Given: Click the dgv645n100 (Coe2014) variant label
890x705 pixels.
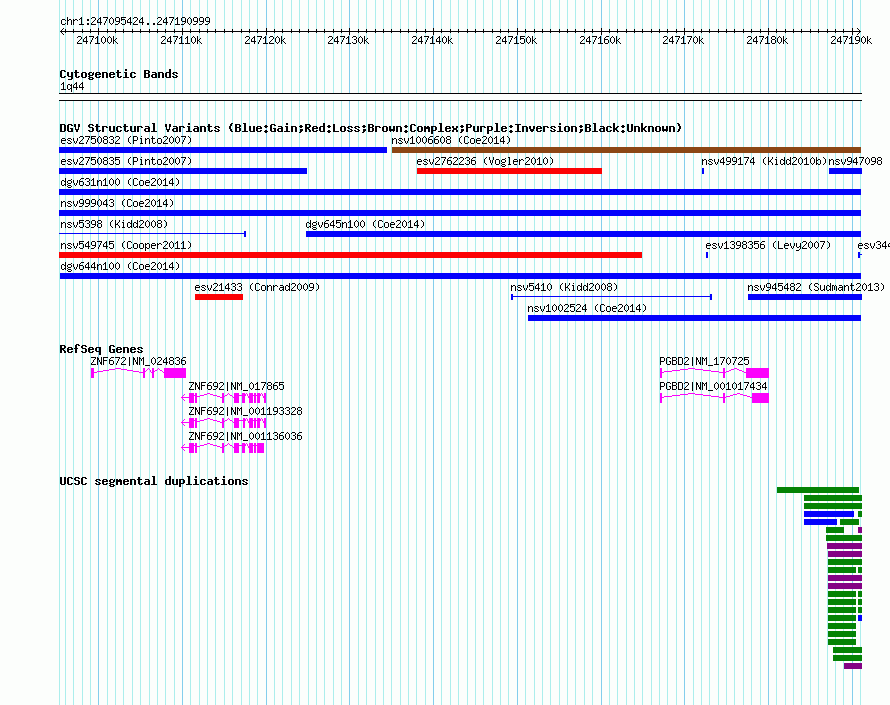Looking at the screenshot, I should [x=365, y=224].
